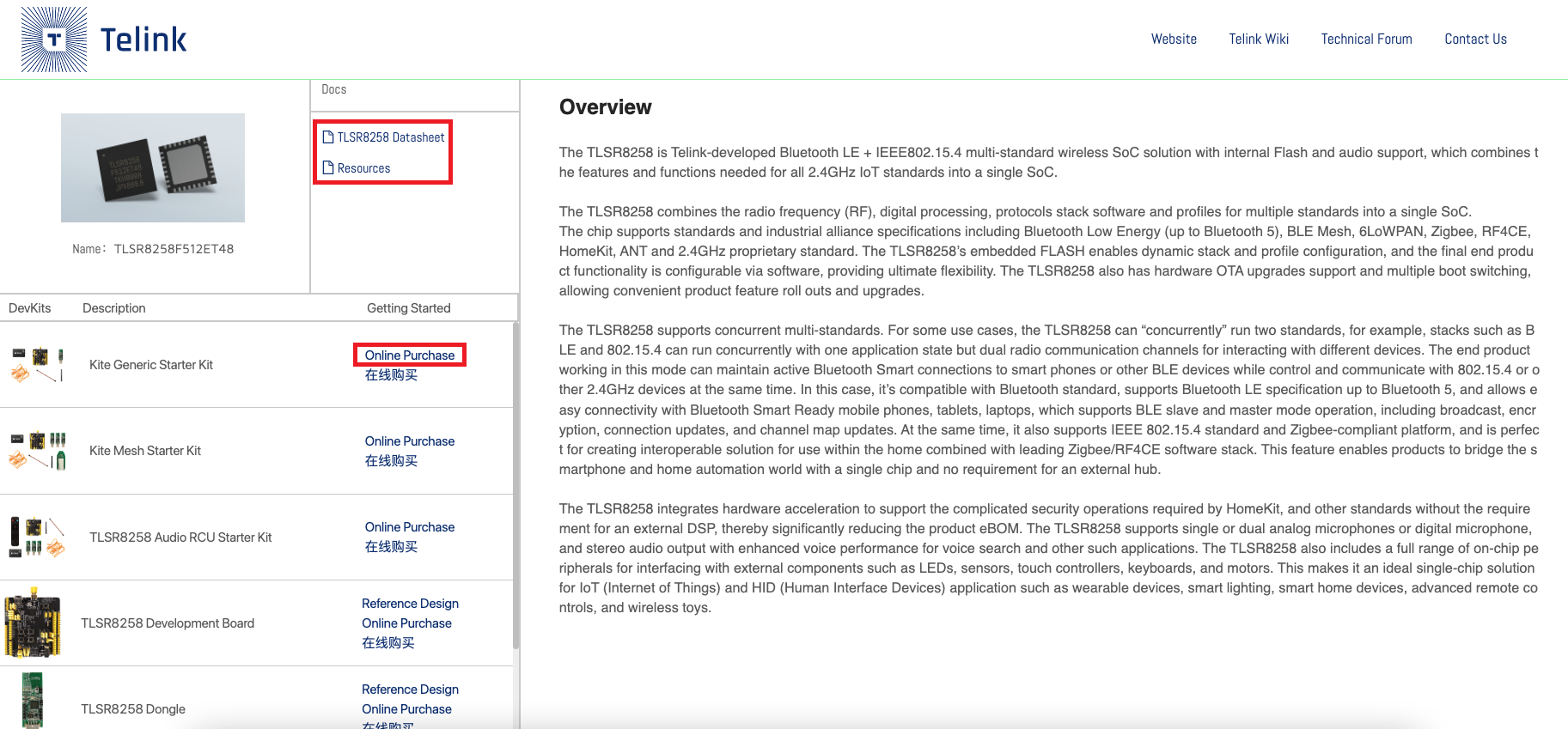Visit the Technical Forum link
The height and width of the screenshot is (729, 1568).
(x=1366, y=39)
